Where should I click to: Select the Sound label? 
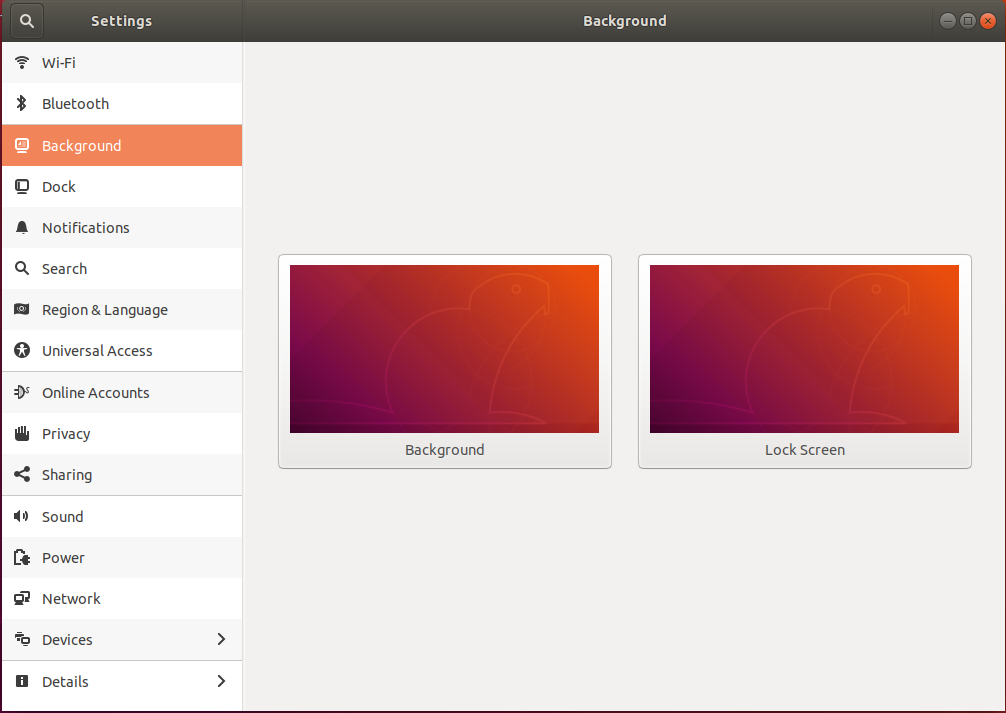pyautogui.click(x=62, y=517)
